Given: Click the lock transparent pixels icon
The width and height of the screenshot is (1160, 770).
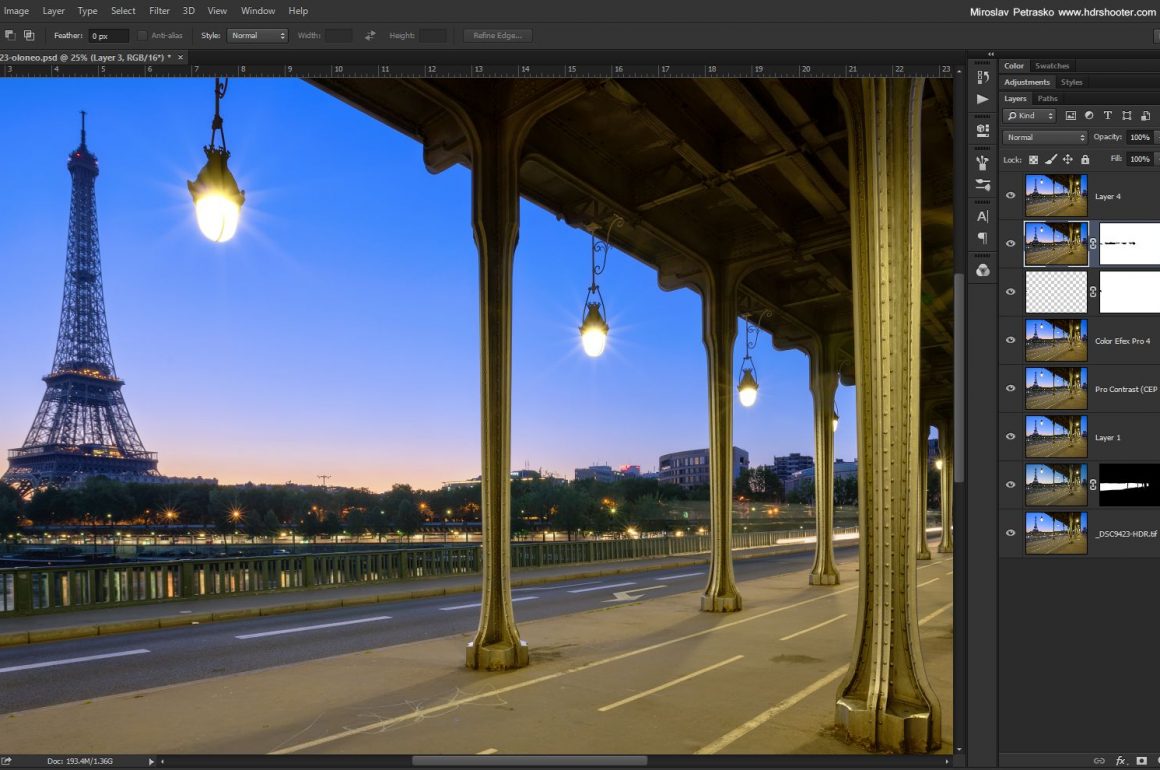Looking at the screenshot, I should (x=1033, y=159).
